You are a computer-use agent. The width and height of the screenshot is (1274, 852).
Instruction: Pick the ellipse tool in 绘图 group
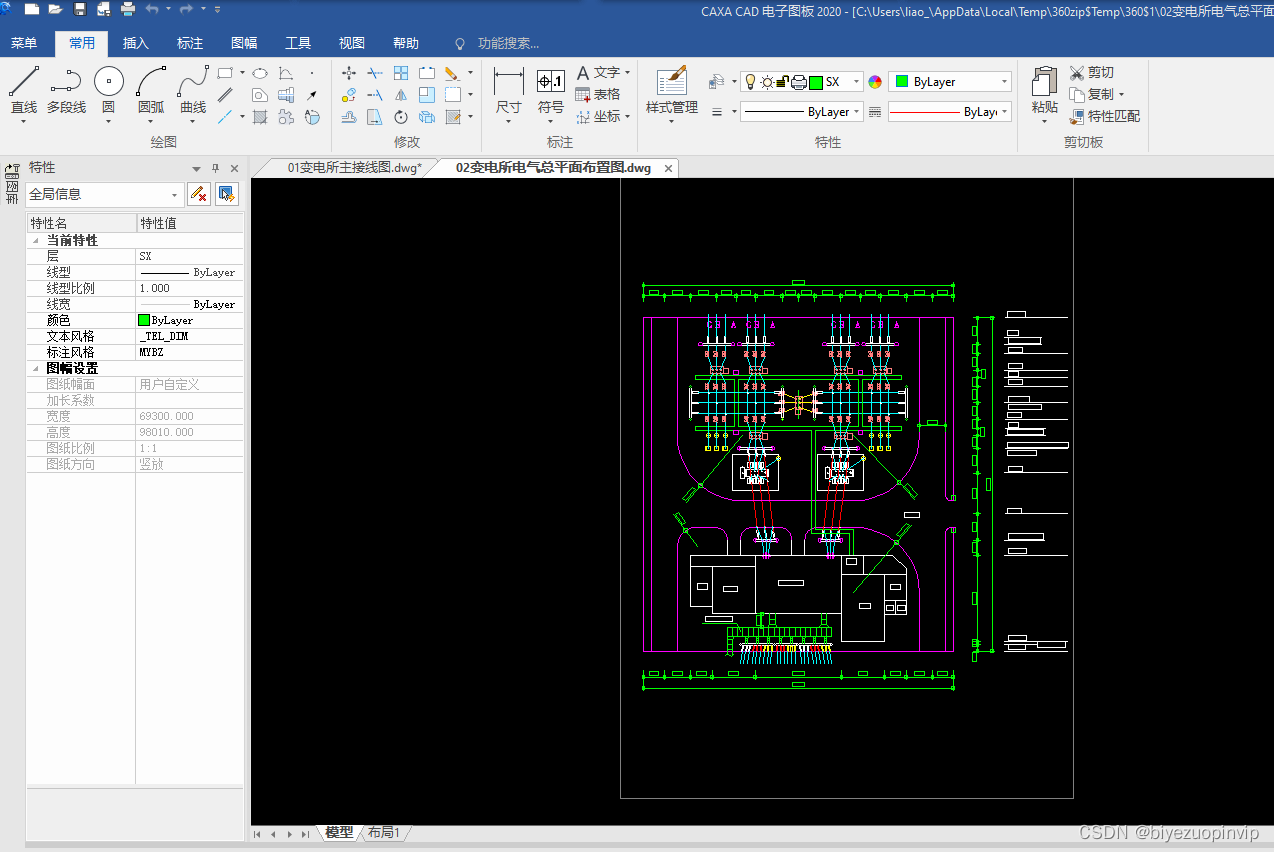pos(259,73)
